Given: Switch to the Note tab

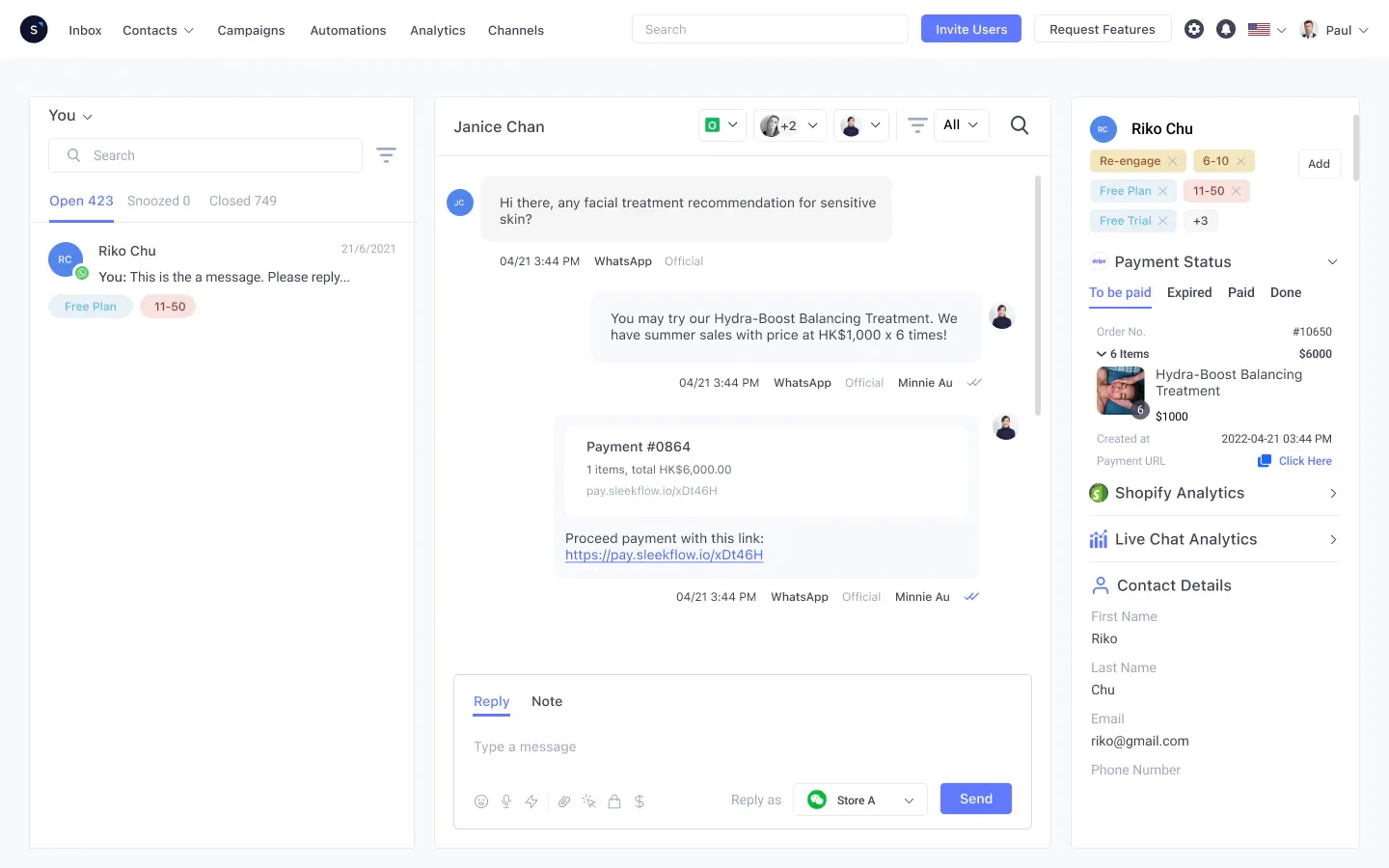Looking at the screenshot, I should (x=547, y=701).
